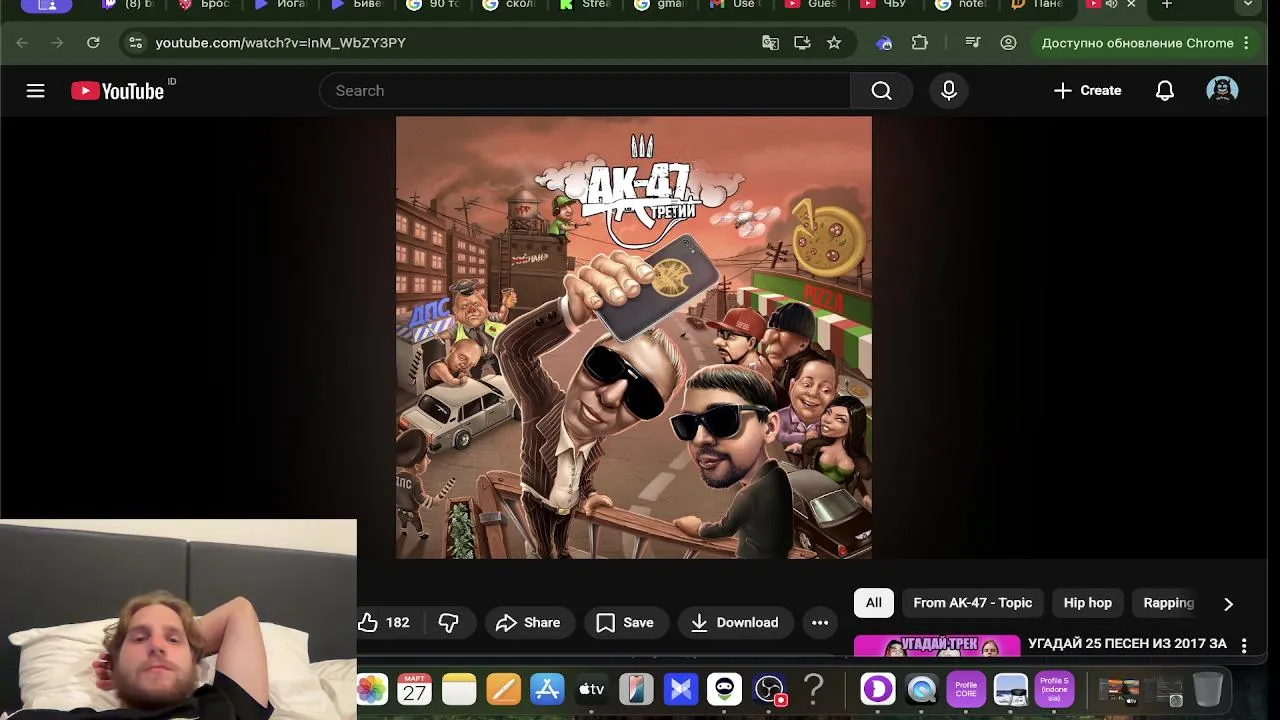The height and width of the screenshot is (720, 1280).
Task: Open УГАДАЙ ТРЕК video thumbnail
Action: point(937,646)
